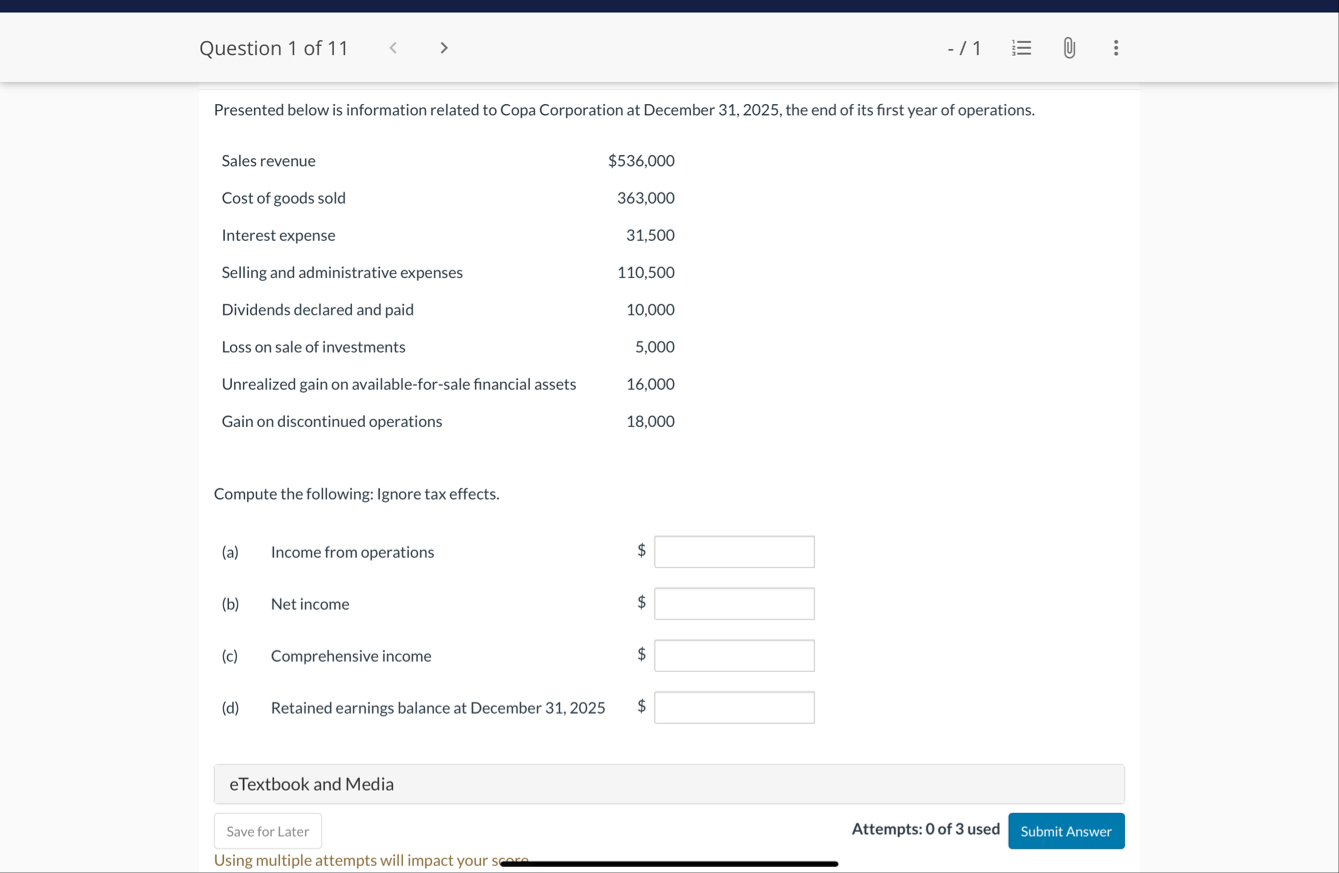This screenshot has height=873, width=1339.
Task: Click the Income from operations input field
Action: point(734,552)
